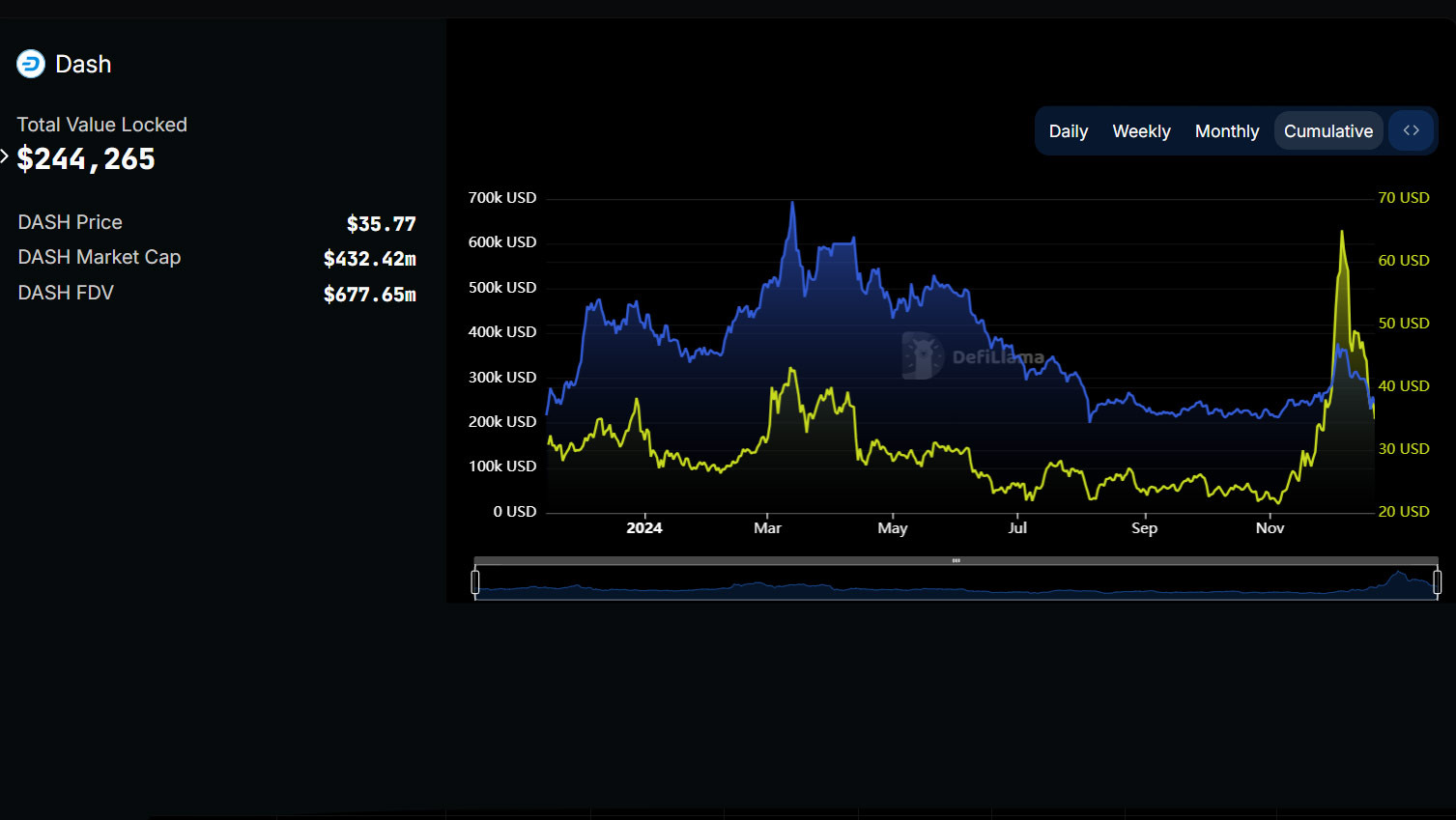Click the 200k USD axis label
1456x820 pixels.
(502, 422)
